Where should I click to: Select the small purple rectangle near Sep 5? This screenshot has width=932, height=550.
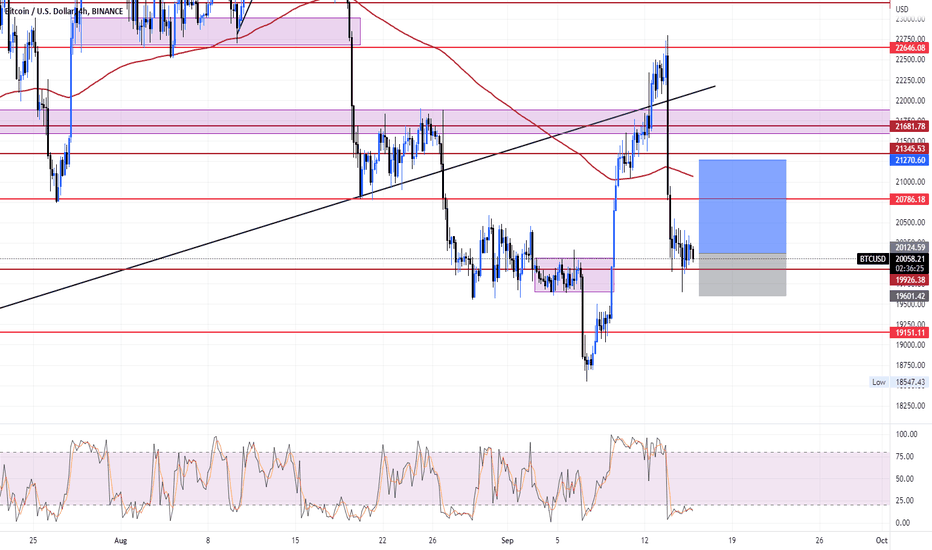[574, 275]
